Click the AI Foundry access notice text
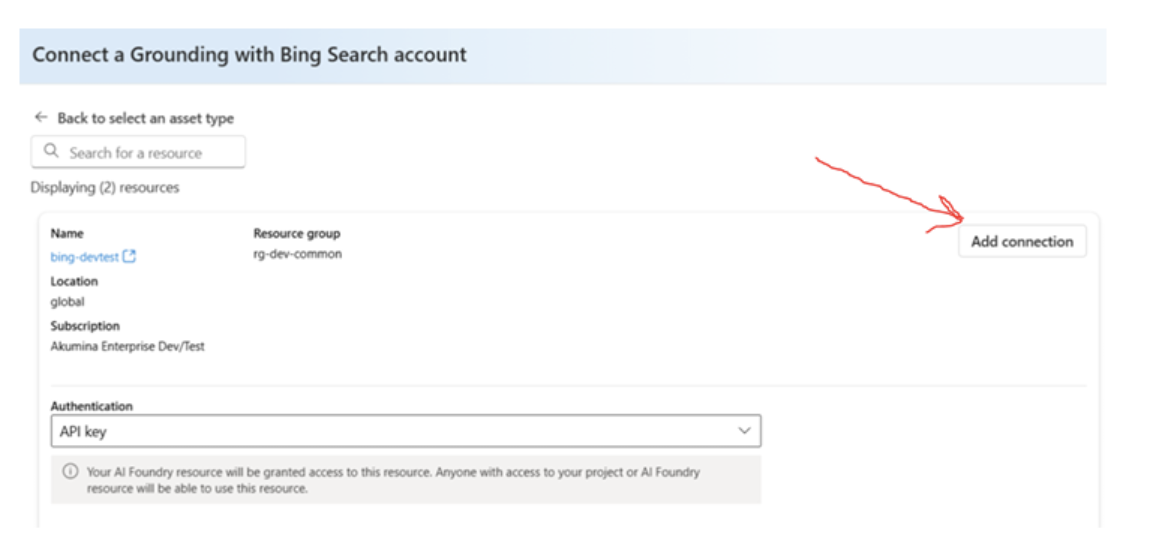 [393, 480]
